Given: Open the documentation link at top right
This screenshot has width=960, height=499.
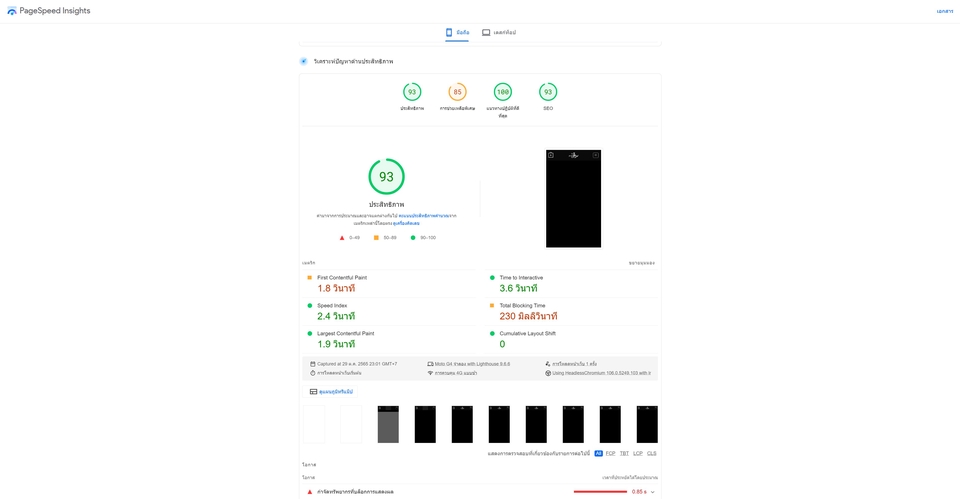Looking at the screenshot, I should [944, 11].
